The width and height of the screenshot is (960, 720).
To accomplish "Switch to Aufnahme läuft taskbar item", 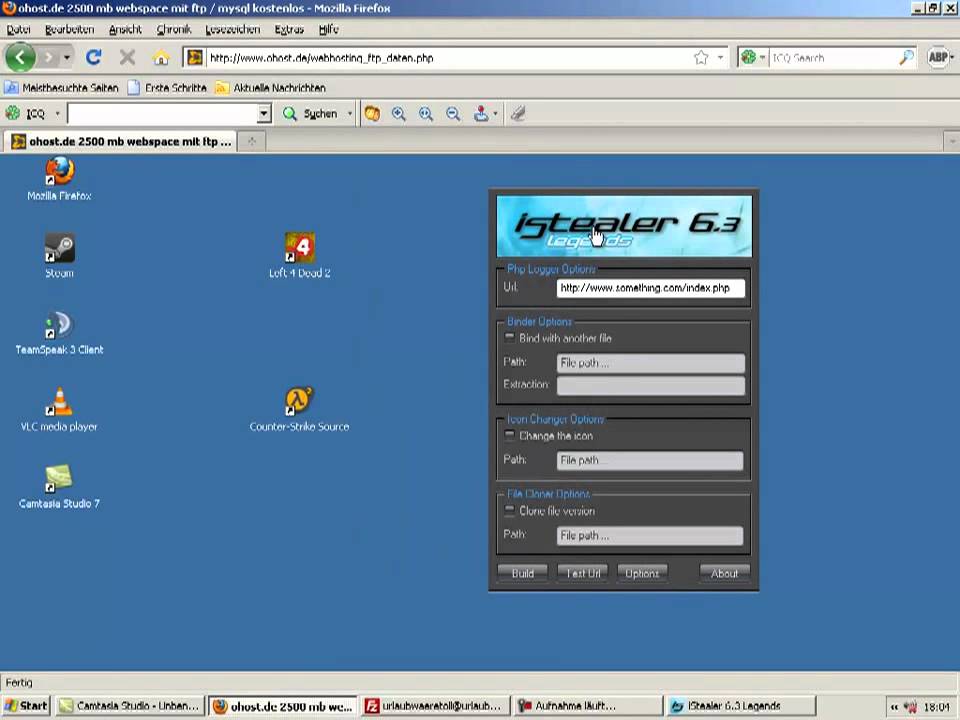I will pyautogui.click(x=587, y=706).
